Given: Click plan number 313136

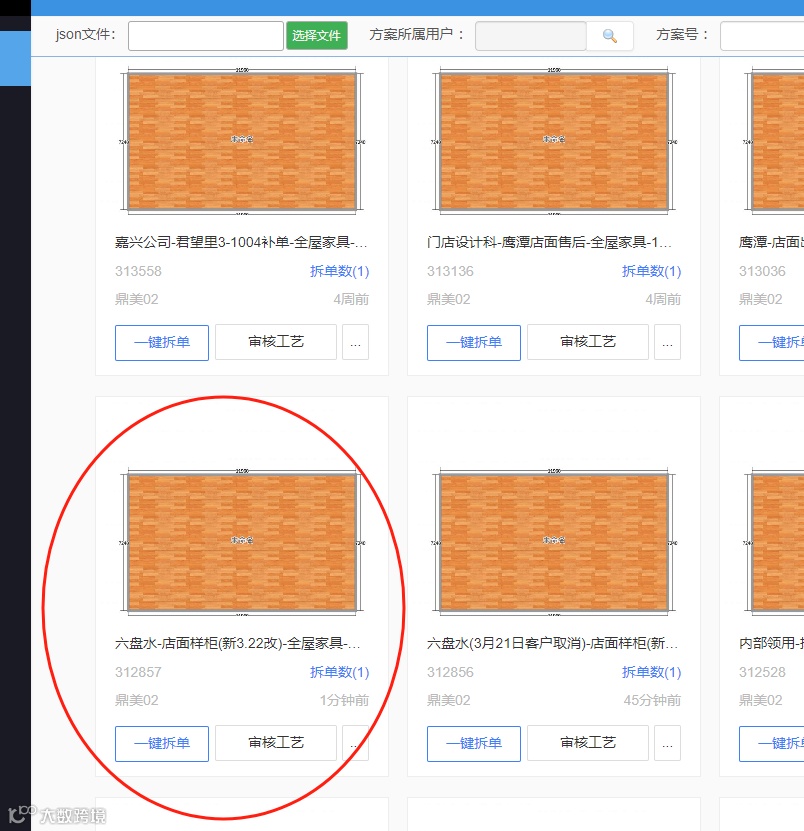Looking at the screenshot, I should [450, 271].
